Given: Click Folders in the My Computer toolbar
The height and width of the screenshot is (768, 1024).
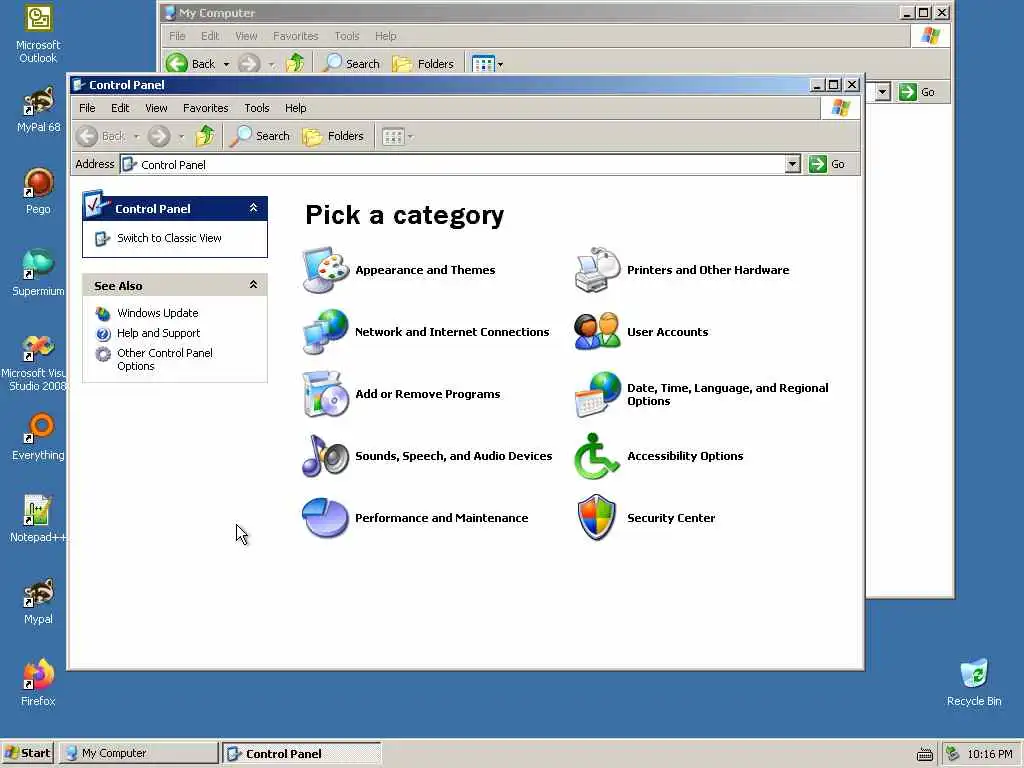Looking at the screenshot, I should click(423, 63).
